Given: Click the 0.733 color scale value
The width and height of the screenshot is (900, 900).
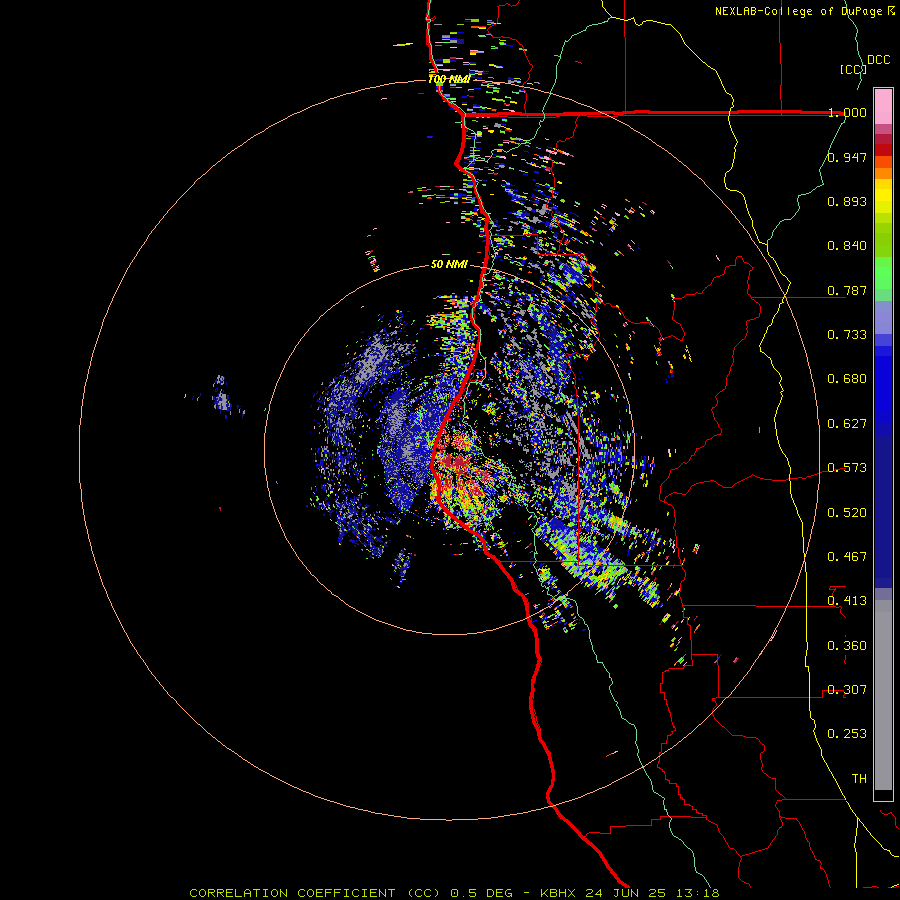Looking at the screenshot, I should (847, 335).
